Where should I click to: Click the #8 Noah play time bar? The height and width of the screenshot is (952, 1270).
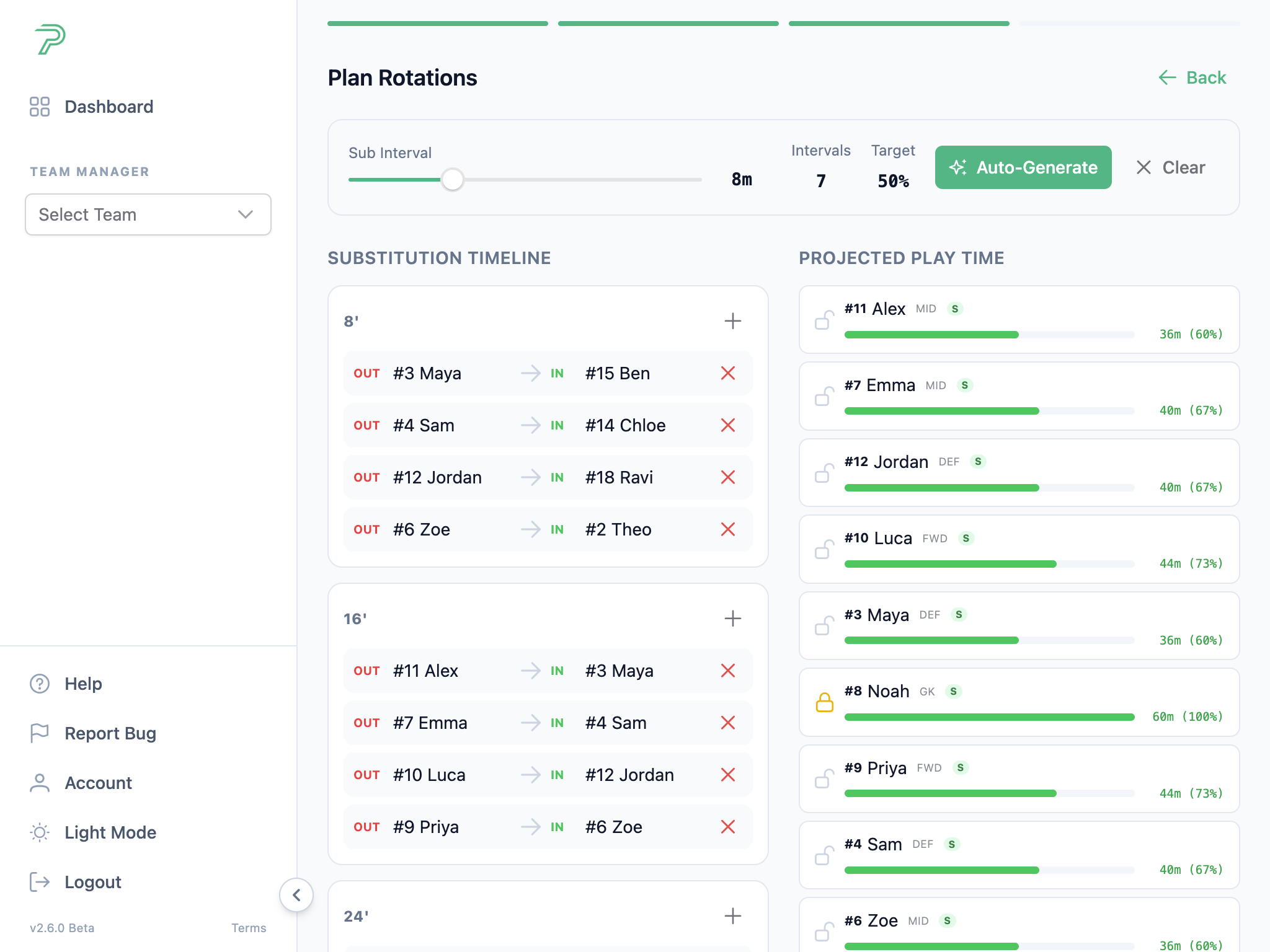point(990,717)
